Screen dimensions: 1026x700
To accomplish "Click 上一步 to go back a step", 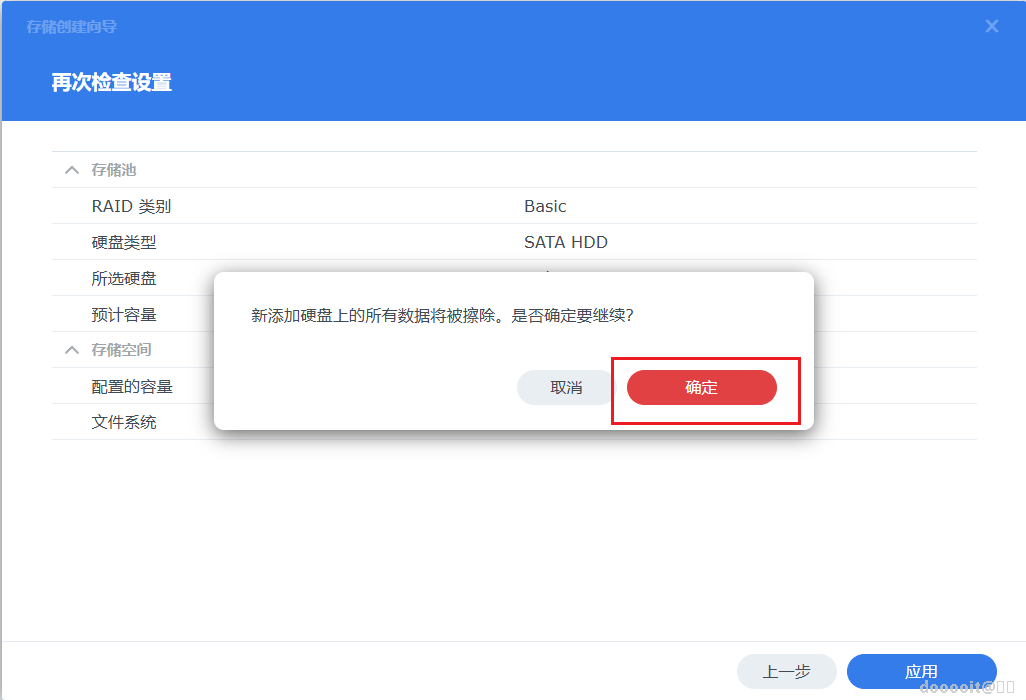I will (786, 671).
